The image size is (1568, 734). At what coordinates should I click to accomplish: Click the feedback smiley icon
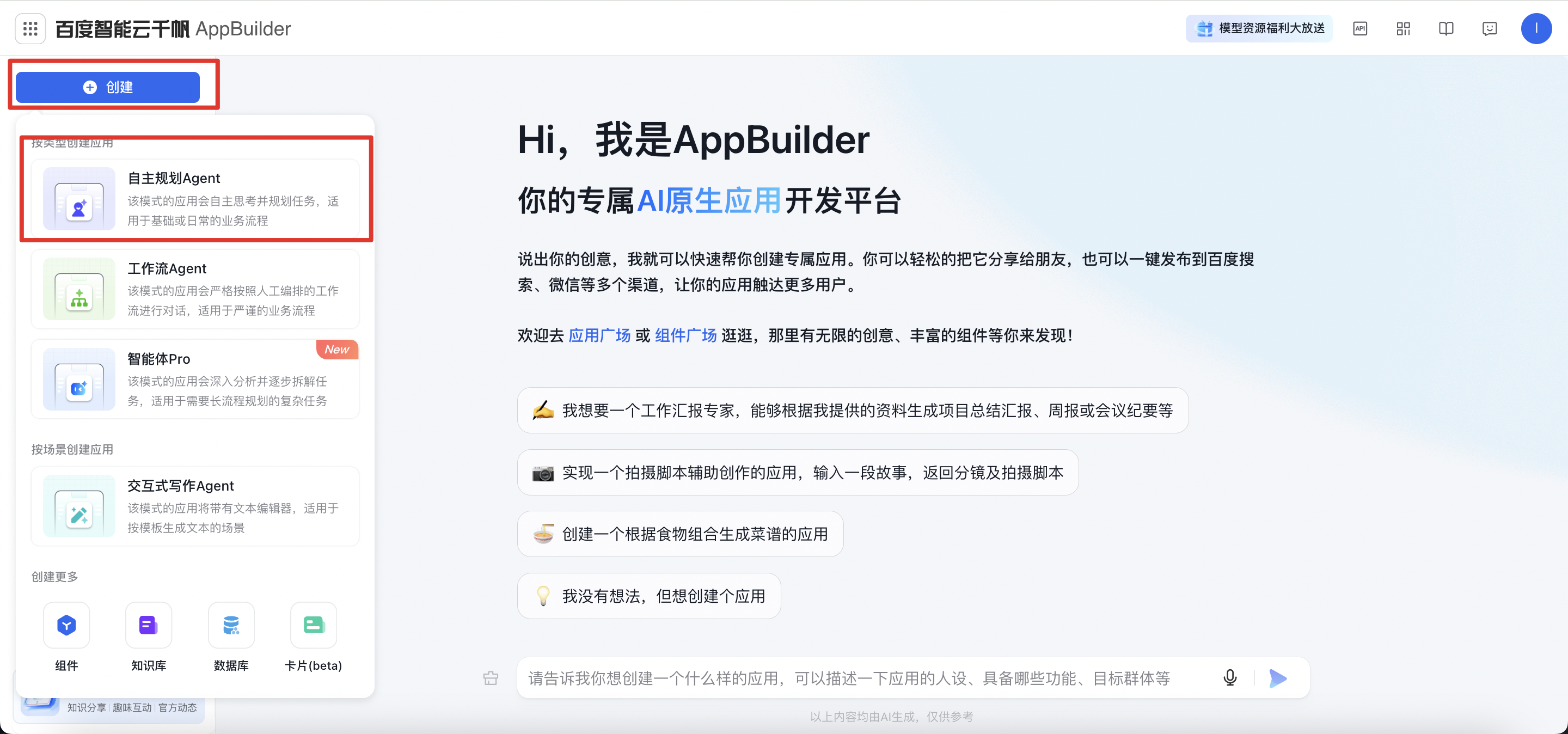click(x=1490, y=29)
